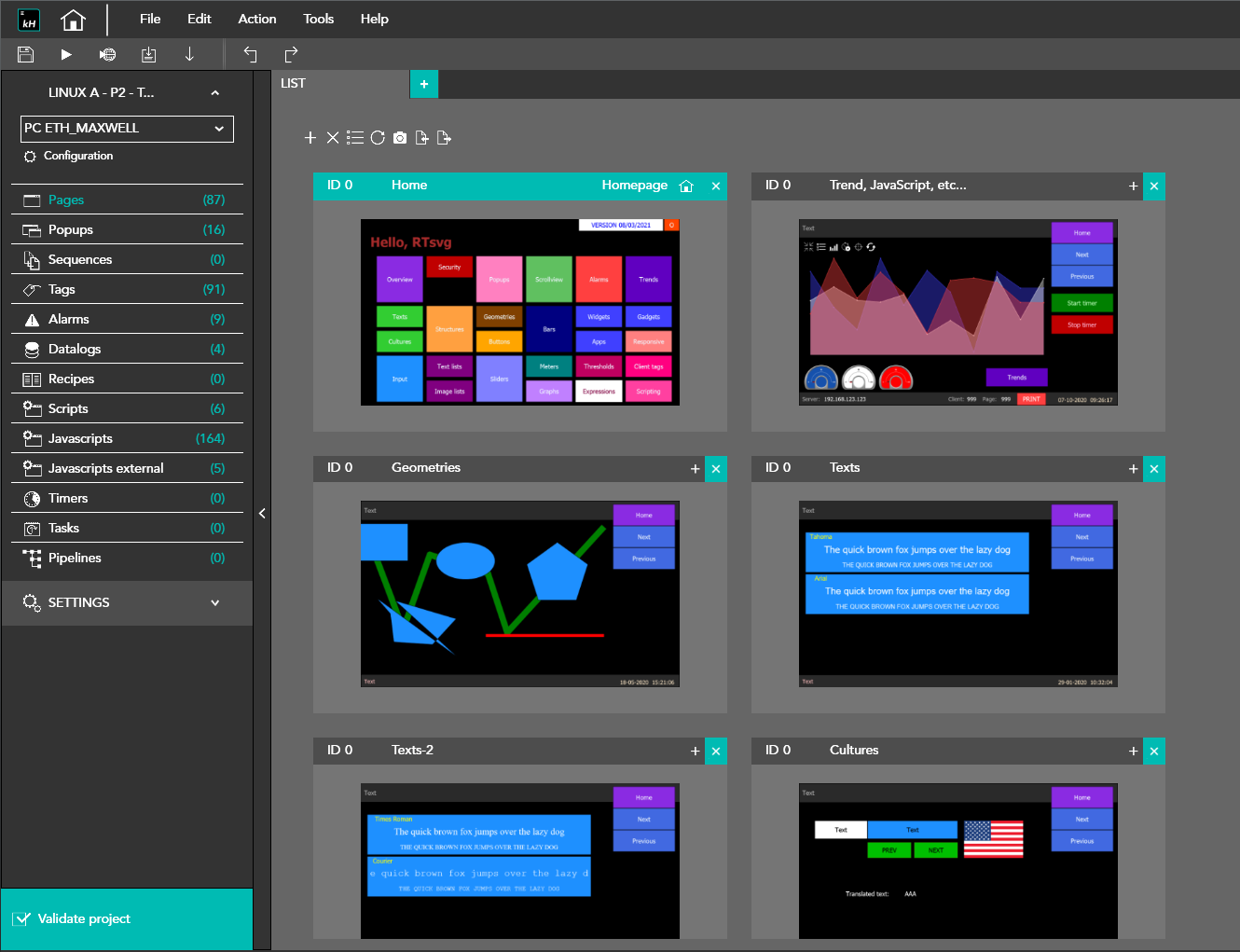Click the home icon in the top bar
1240x952 pixels.
(73, 20)
